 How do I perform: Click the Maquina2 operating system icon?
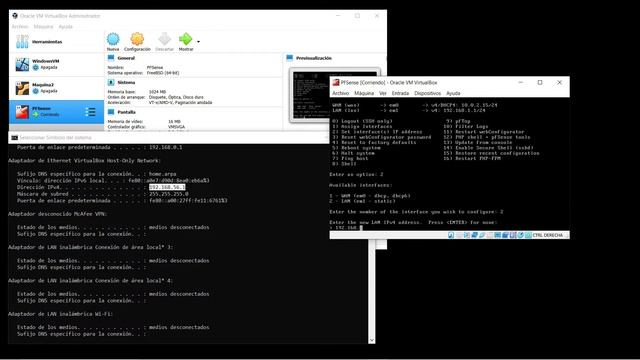[22, 88]
